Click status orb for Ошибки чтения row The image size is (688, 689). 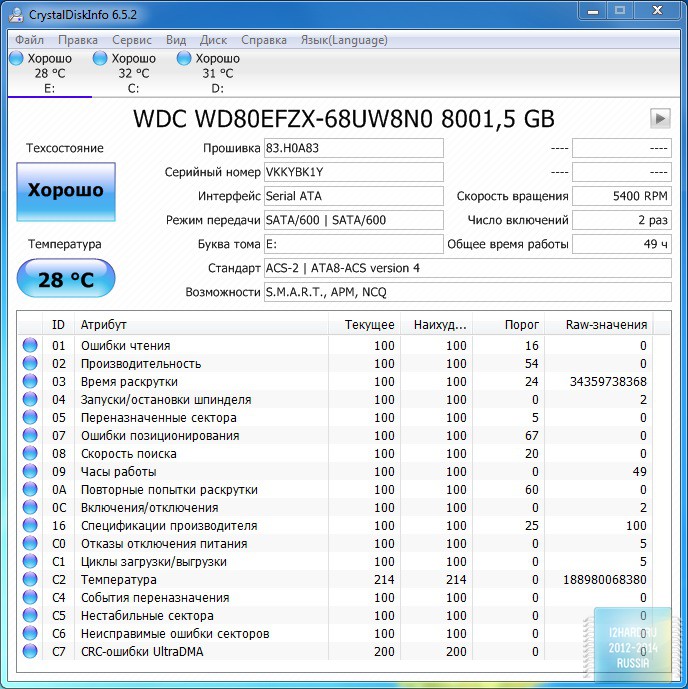(30, 345)
